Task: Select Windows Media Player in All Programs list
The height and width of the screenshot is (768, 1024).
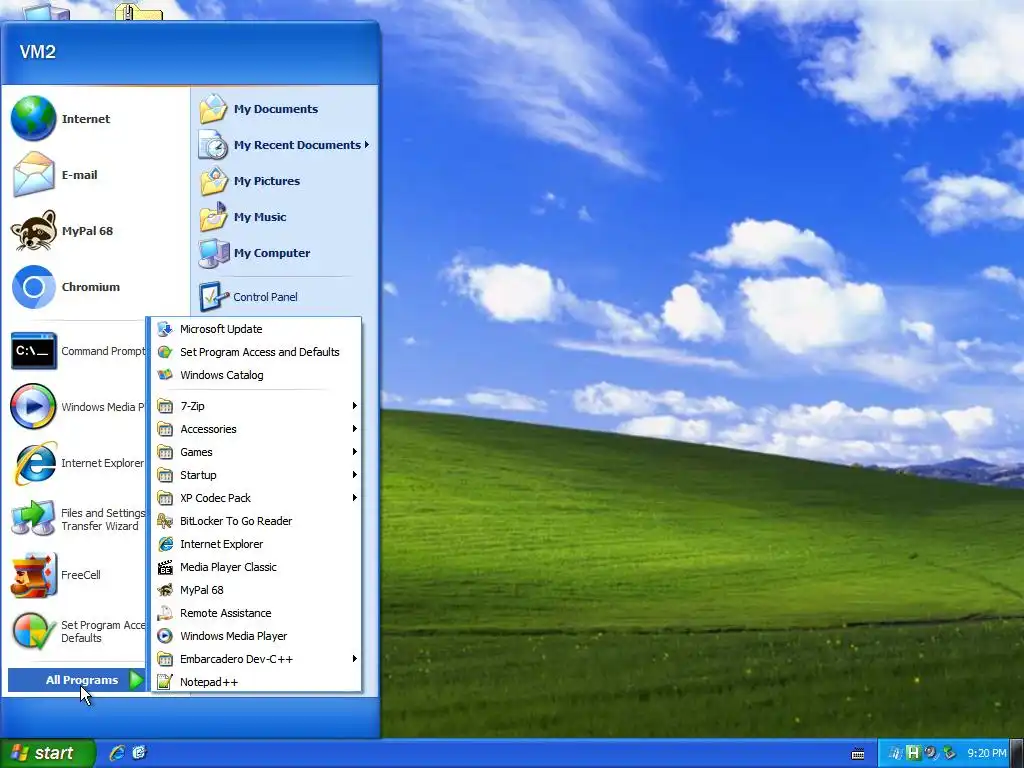Action: tap(256, 636)
